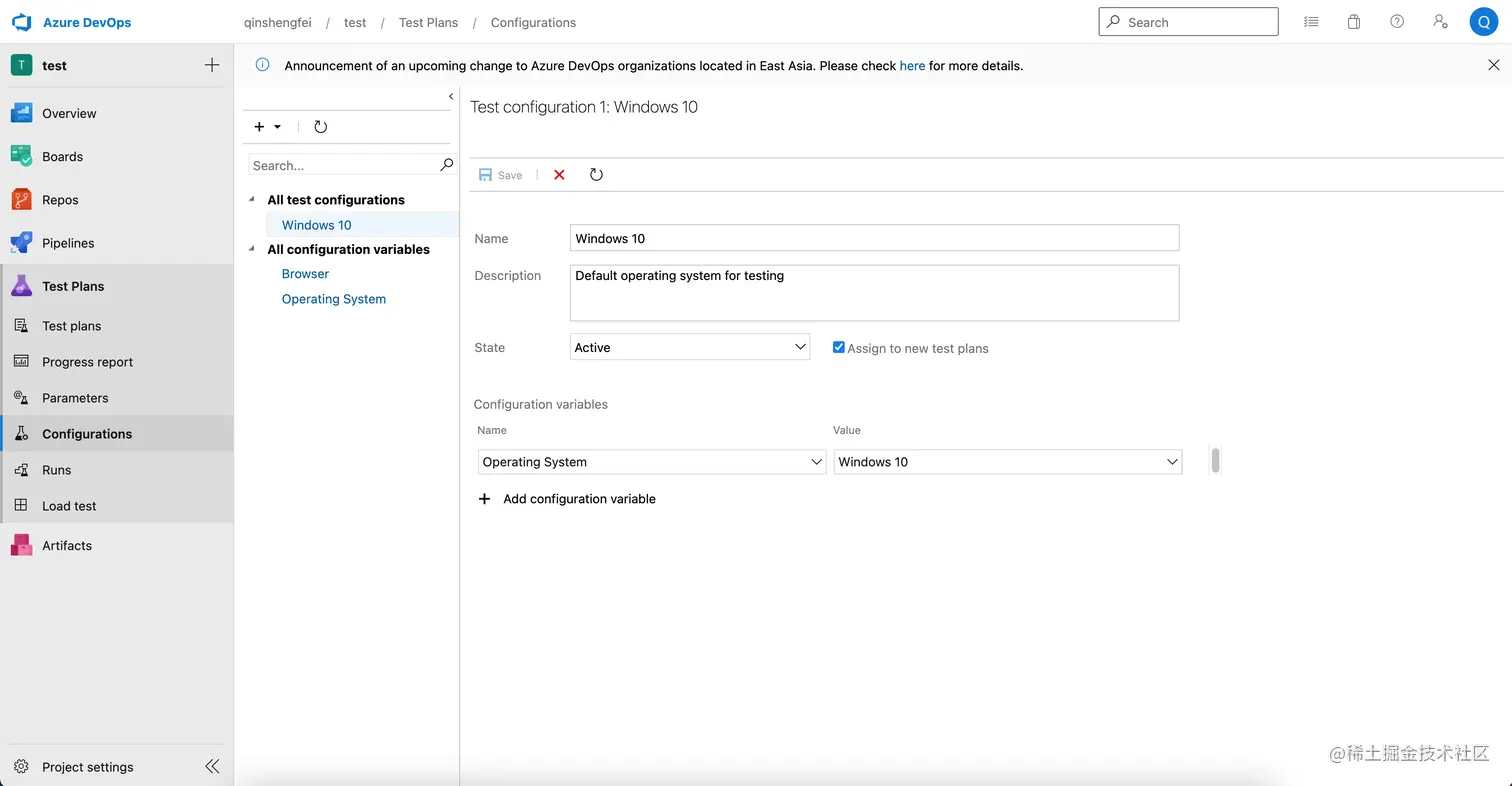Click the 'Configuration variables' section heading
This screenshot has width=1512, height=786.
pos(541,404)
